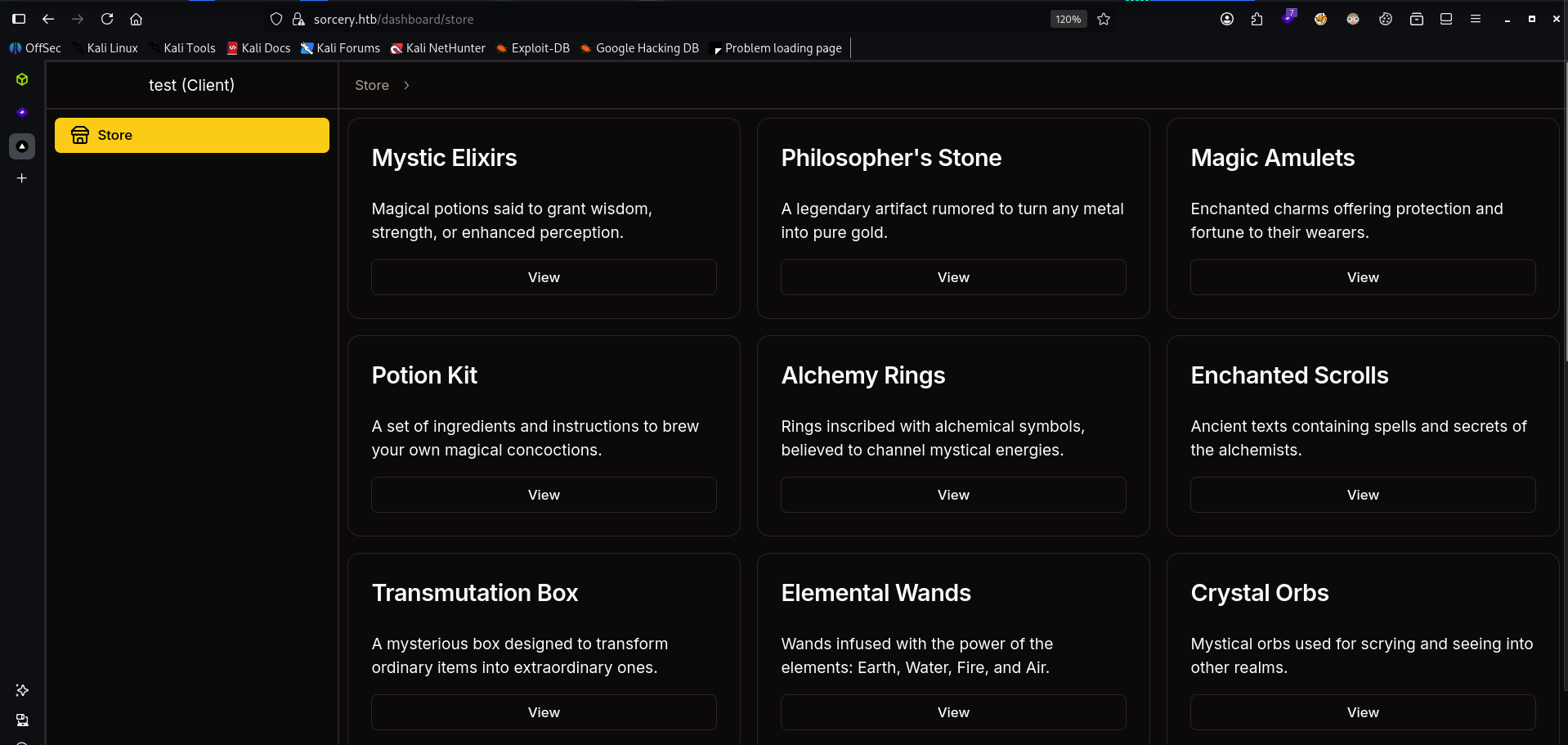View the Philosopher's Stone product
1568x745 pixels.
coord(953,277)
